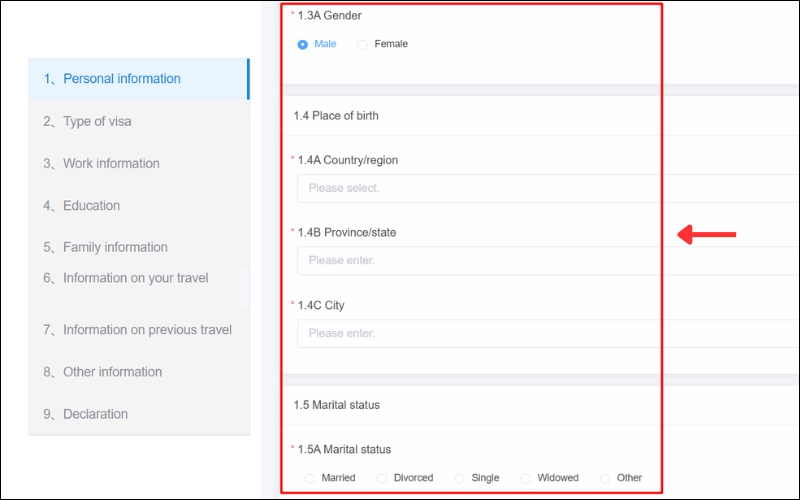Choose Divorced marital status
This screenshot has height=500, width=800.
(x=382, y=478)
